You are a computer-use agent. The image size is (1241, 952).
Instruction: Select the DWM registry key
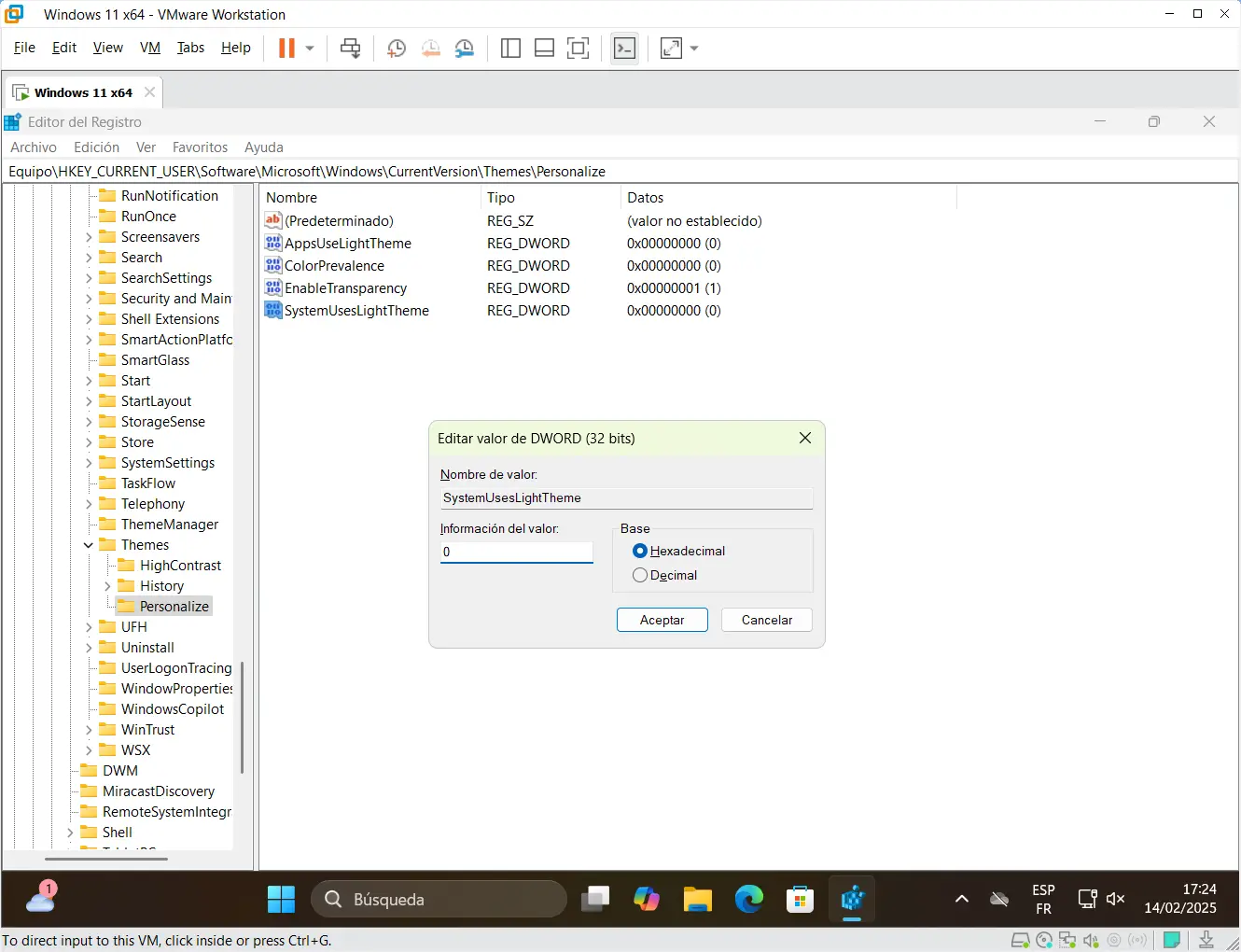click(120, 771)
